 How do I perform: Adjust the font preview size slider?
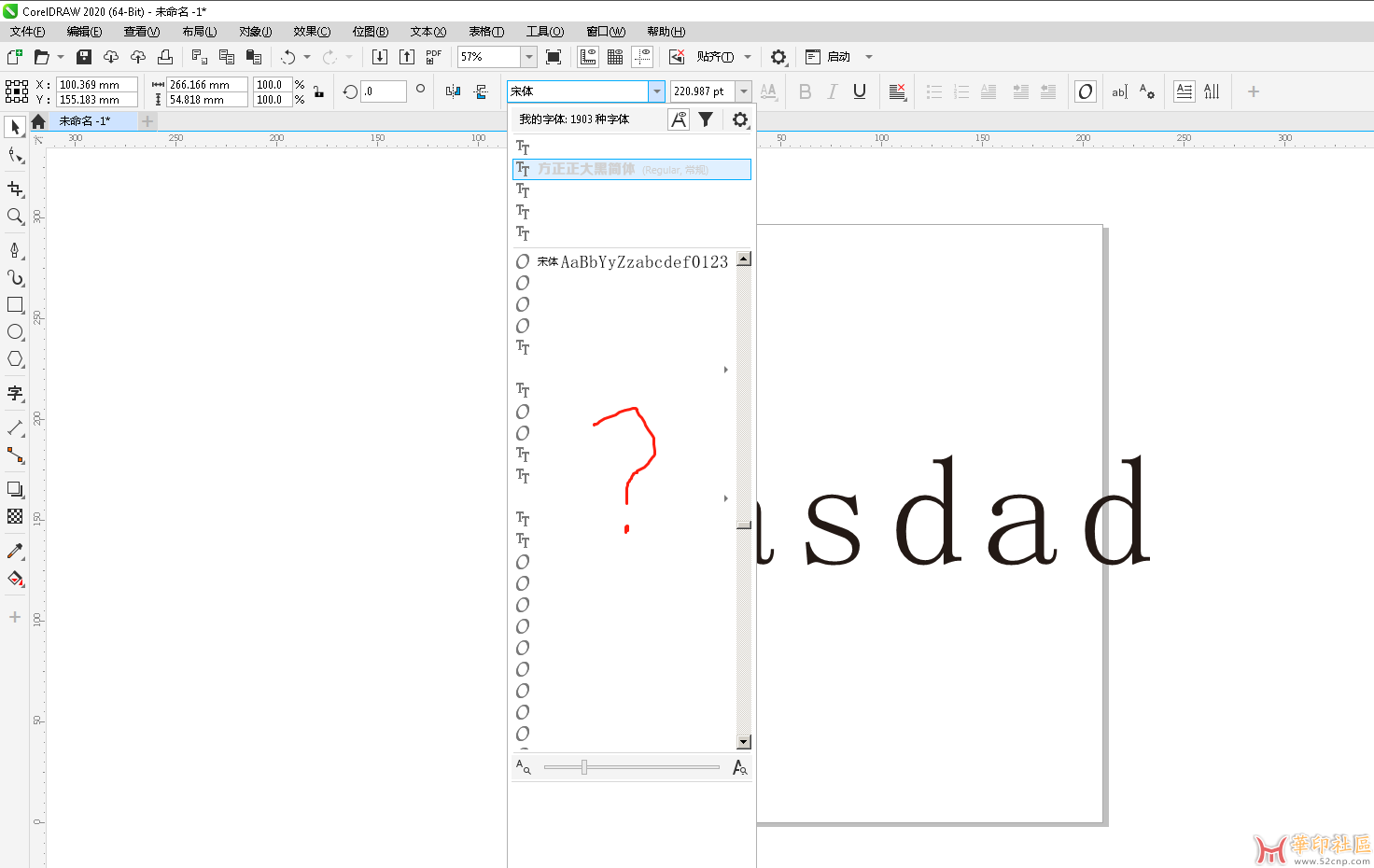point(584,767)
